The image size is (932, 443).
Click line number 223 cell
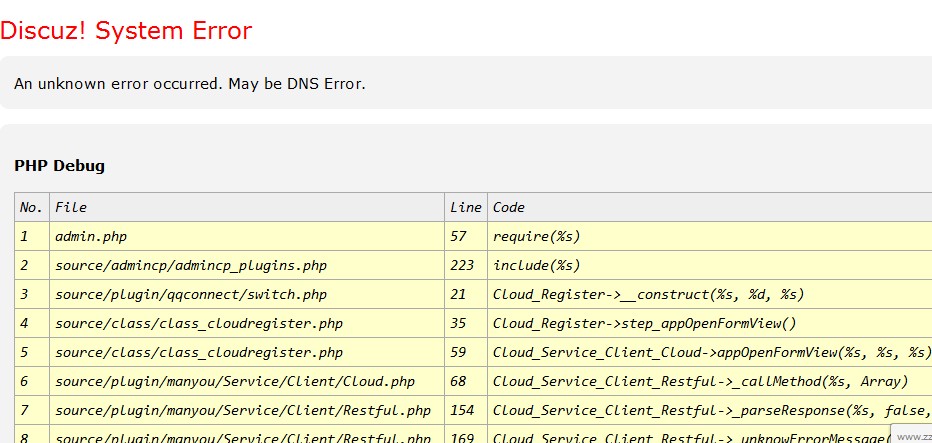[462, 265]
